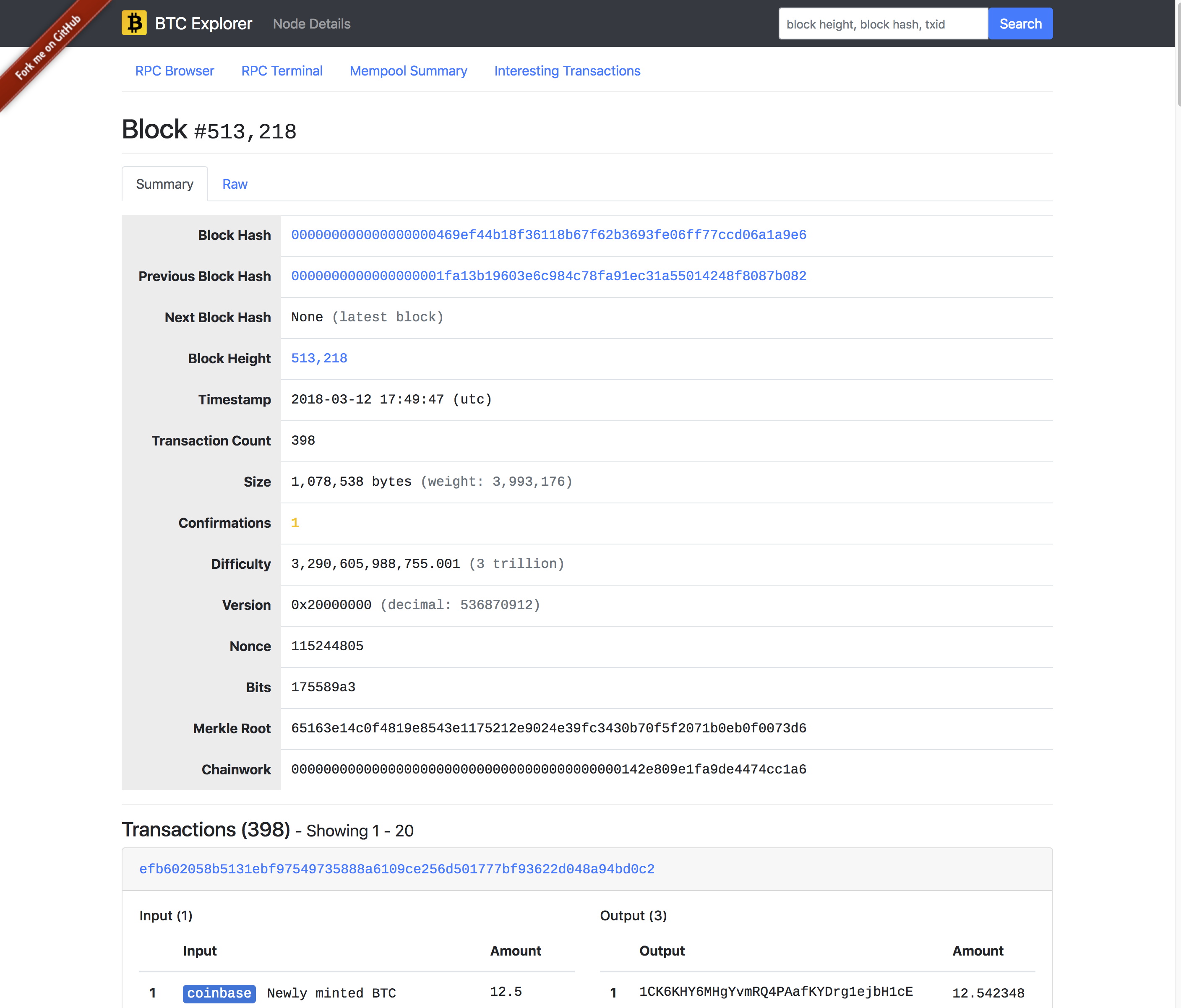Go to RPC Terminal
The width and height of the screenshot is (1181, 1008).
tap(282, 70)
